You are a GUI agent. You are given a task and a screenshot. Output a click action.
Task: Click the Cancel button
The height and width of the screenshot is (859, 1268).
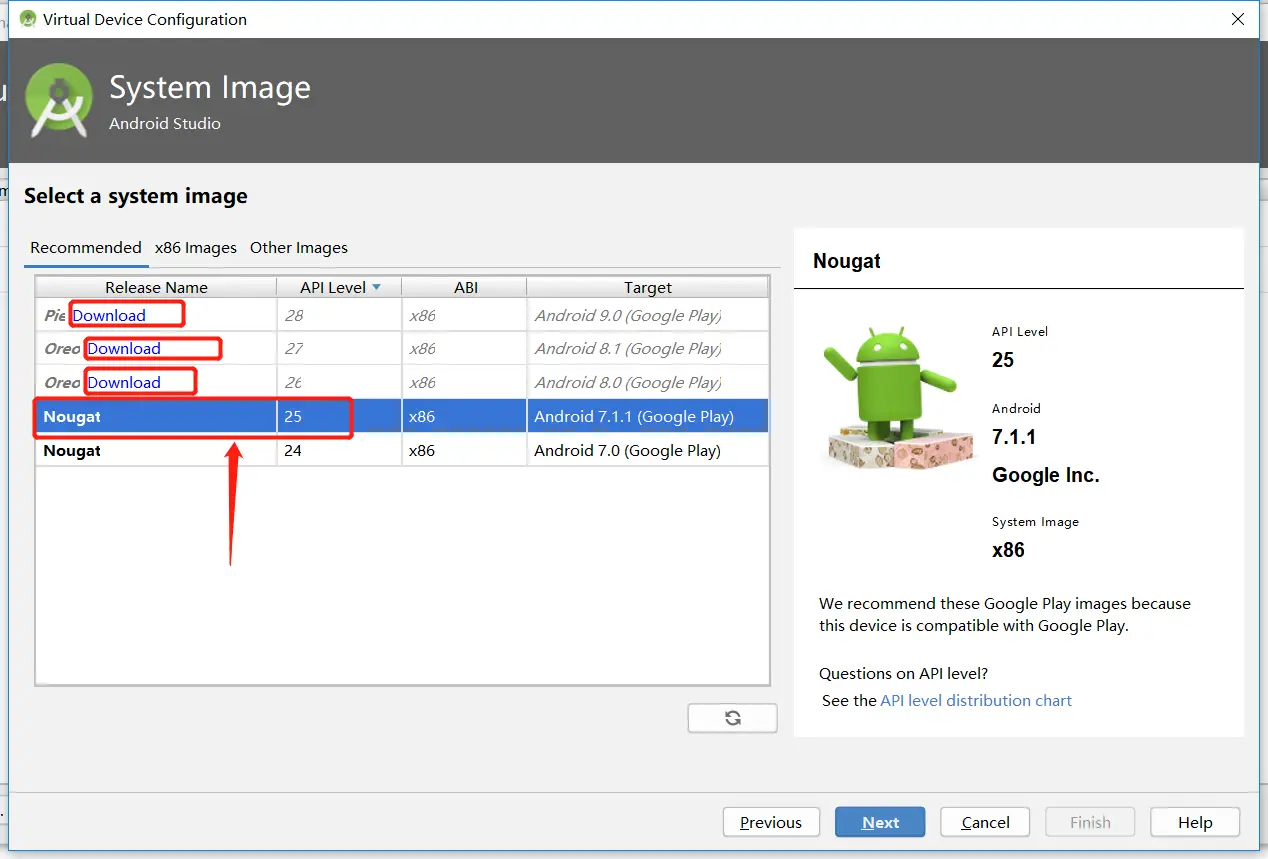tap(985, 822)
